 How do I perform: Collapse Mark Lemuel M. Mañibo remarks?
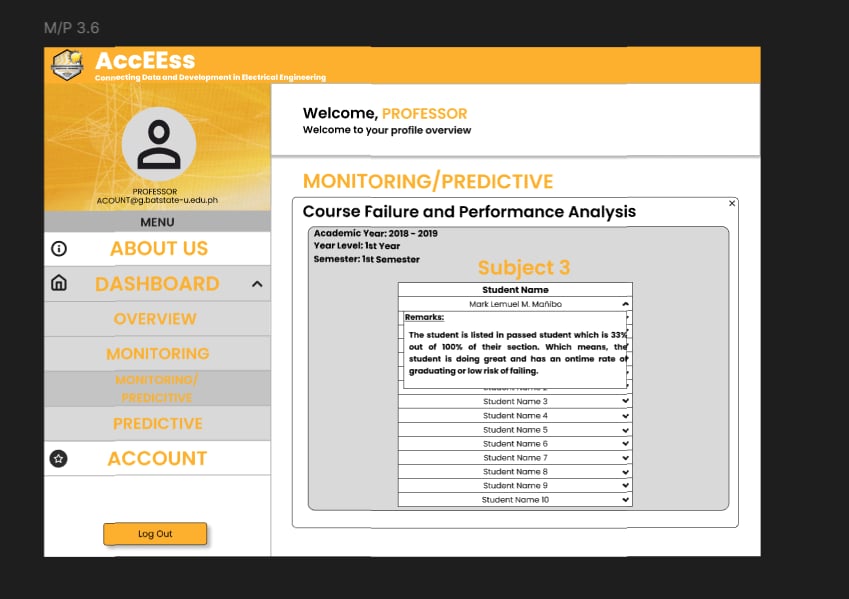pyautogui.click(x=625, y=303)
